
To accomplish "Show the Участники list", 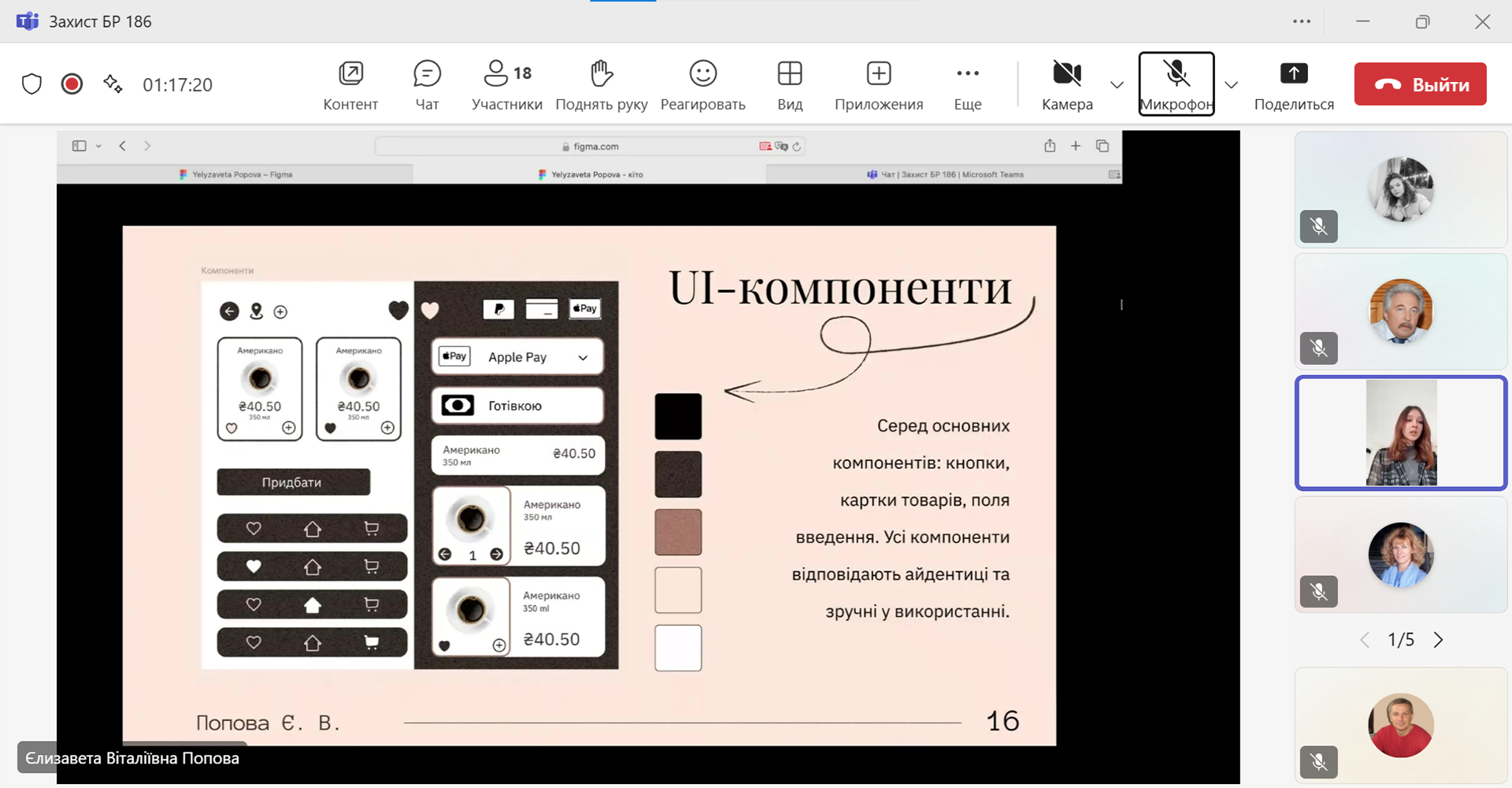I will coord(506,84).
